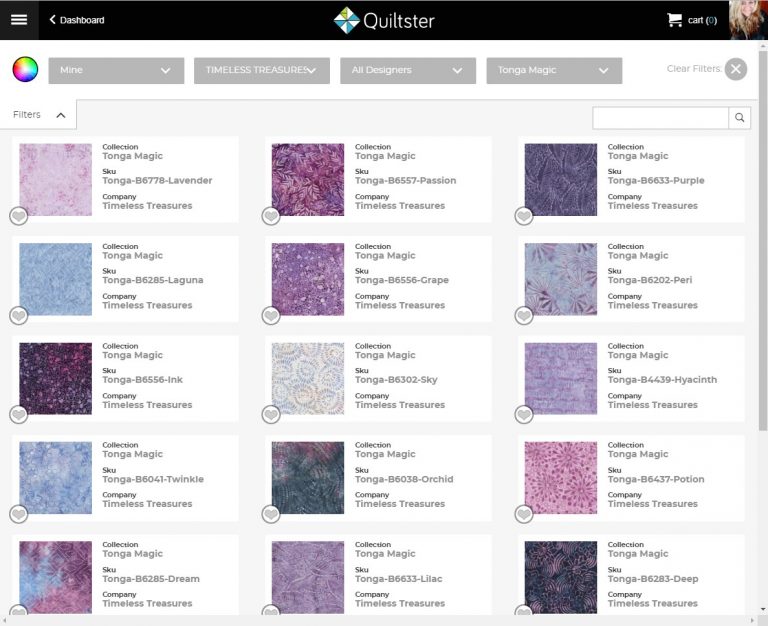Go back to Dashboard
The image size is (768, 626).
pos(77,20)
